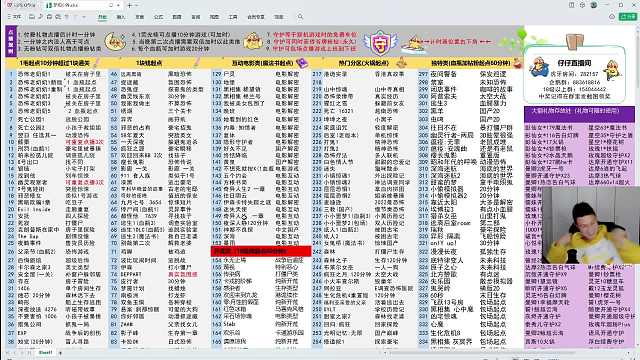Click the save icon in the quick toolbar
640x360 pixels.
[x=32, y=17]
